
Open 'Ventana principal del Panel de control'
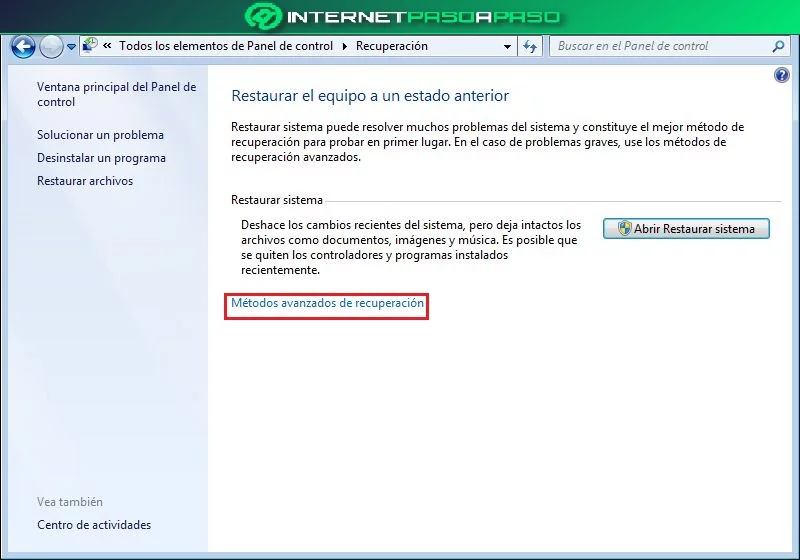click(x=116, y=94)
